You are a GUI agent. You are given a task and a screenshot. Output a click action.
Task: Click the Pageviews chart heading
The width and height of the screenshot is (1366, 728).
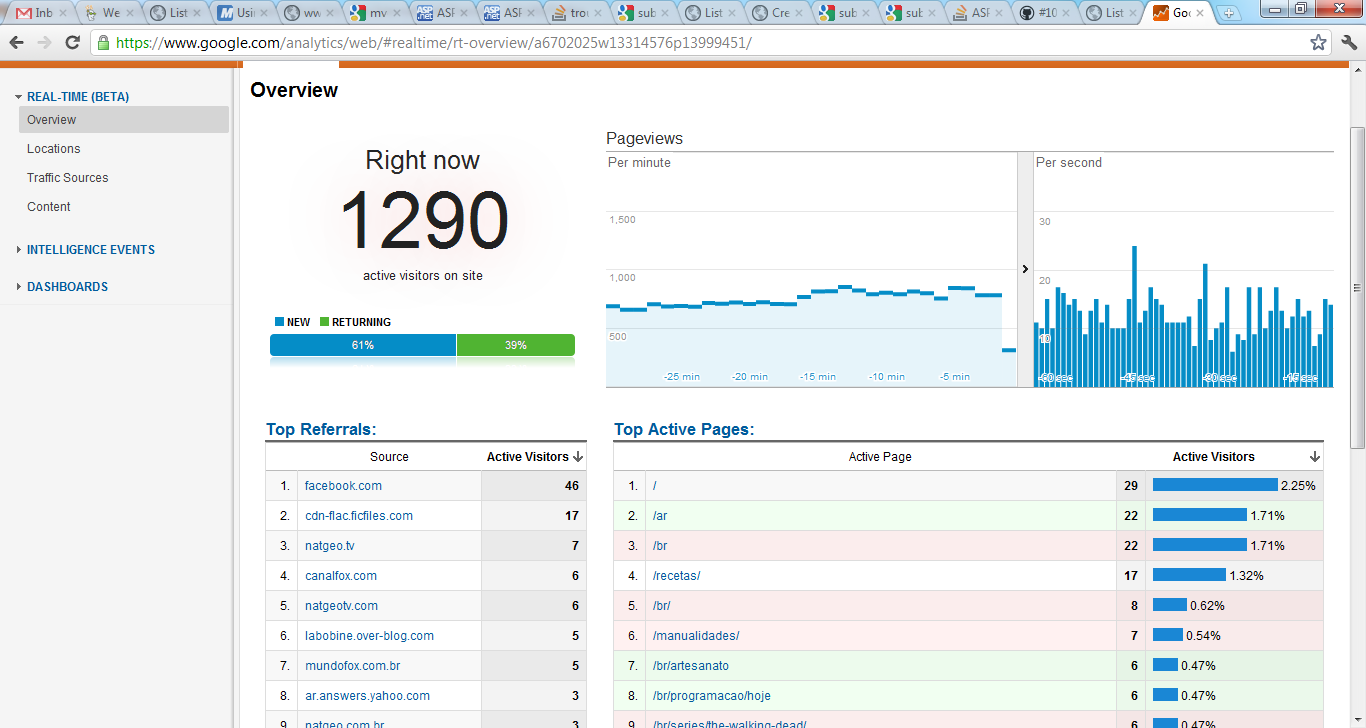coord(644,139)
